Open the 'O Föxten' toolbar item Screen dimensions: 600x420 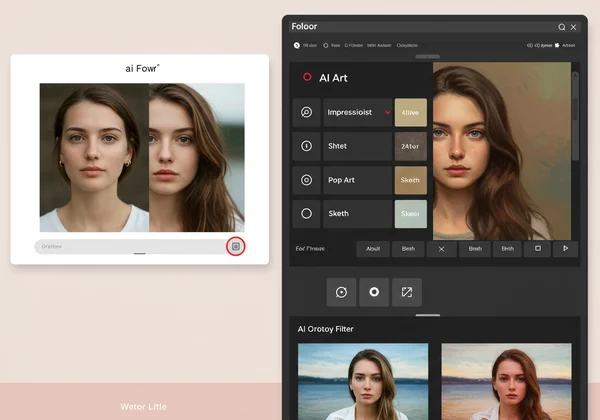point(354,45)
